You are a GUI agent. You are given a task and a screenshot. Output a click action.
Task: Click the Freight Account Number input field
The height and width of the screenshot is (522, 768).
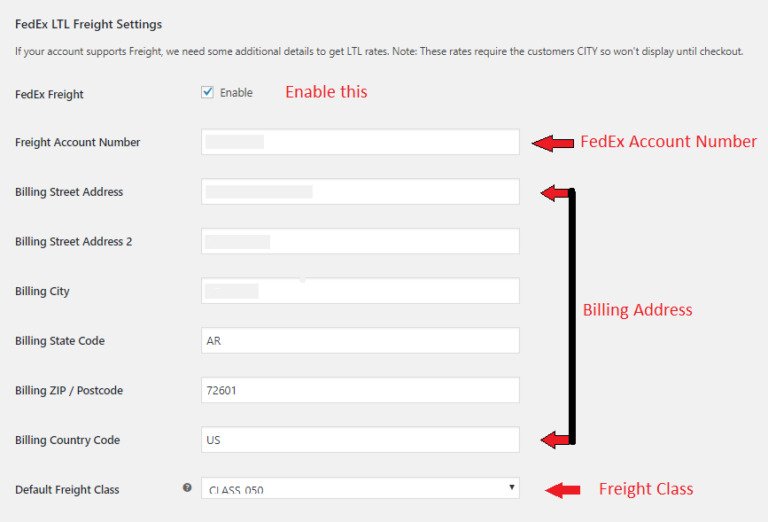pos(360,142)
